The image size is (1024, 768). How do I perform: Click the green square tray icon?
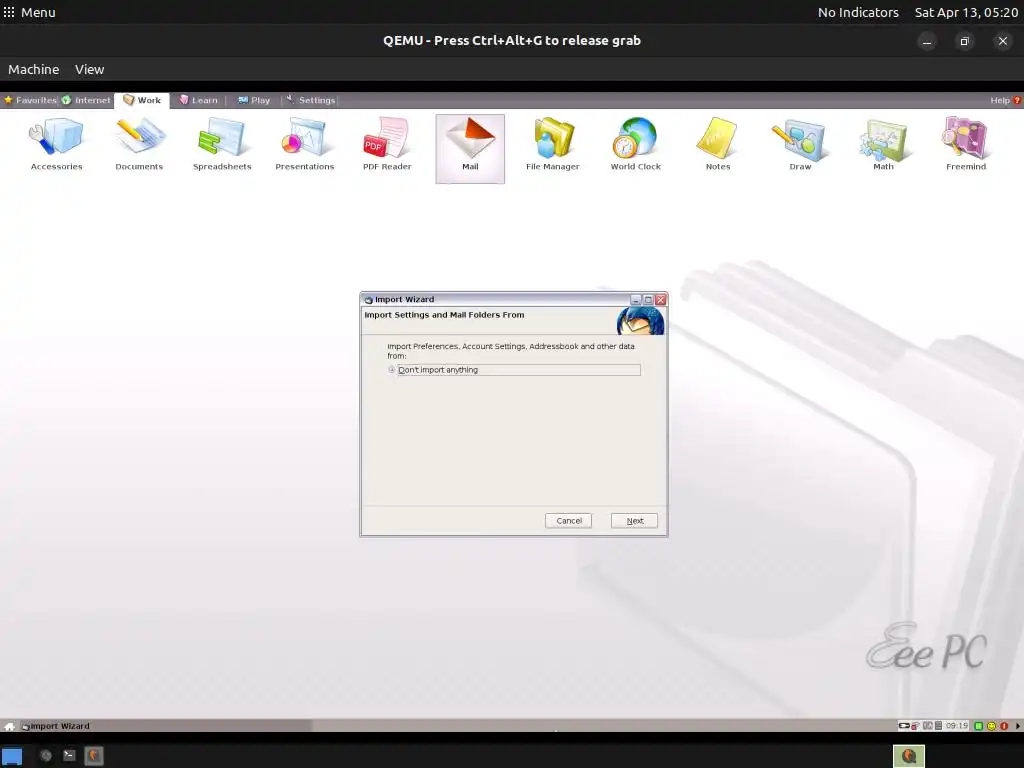pyautogui.click(x=978, y=726)
